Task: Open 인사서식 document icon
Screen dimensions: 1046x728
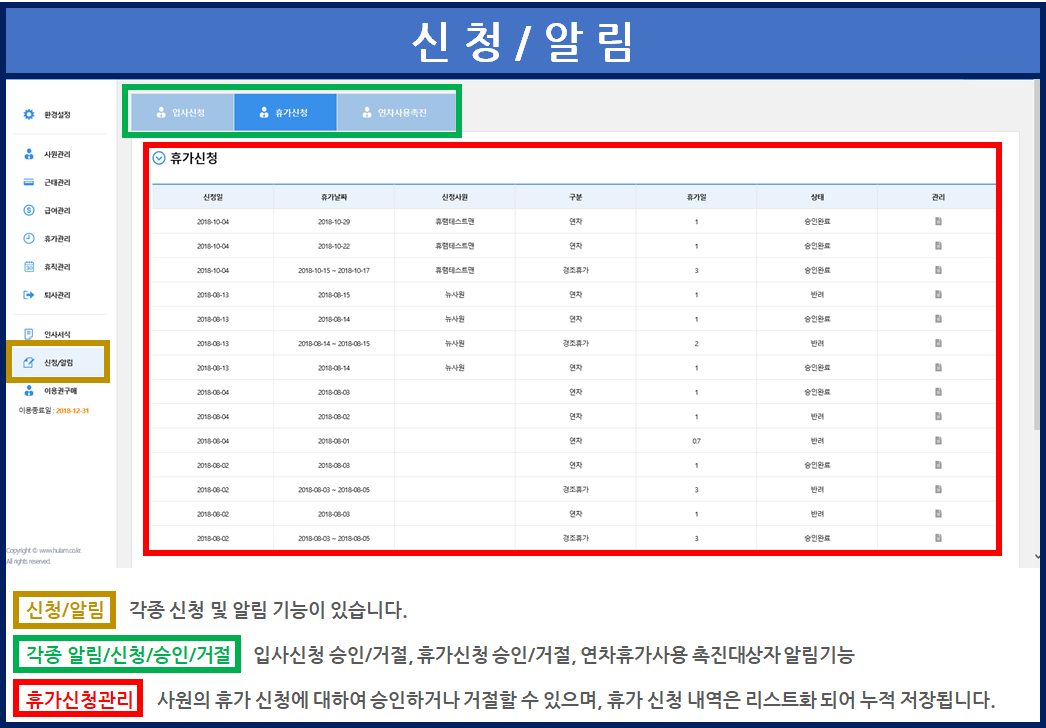Action: pyautogui.click(x=29, y=334)
